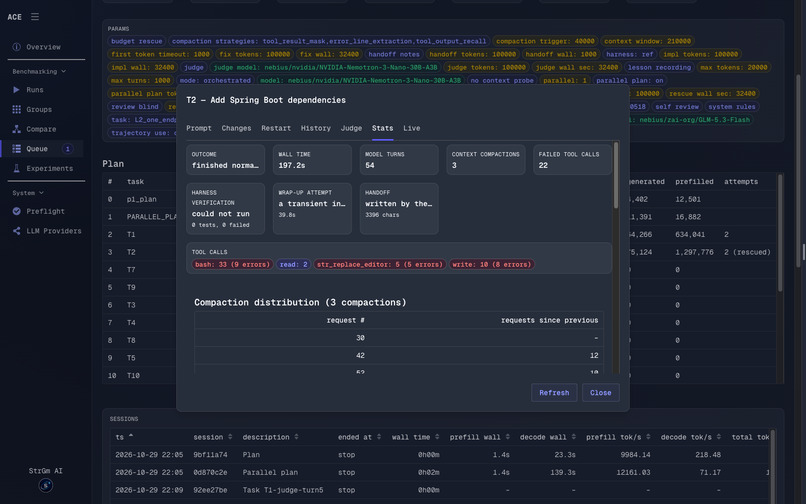
Task: Open the Preflight checkmark icon
Action: 16,211
